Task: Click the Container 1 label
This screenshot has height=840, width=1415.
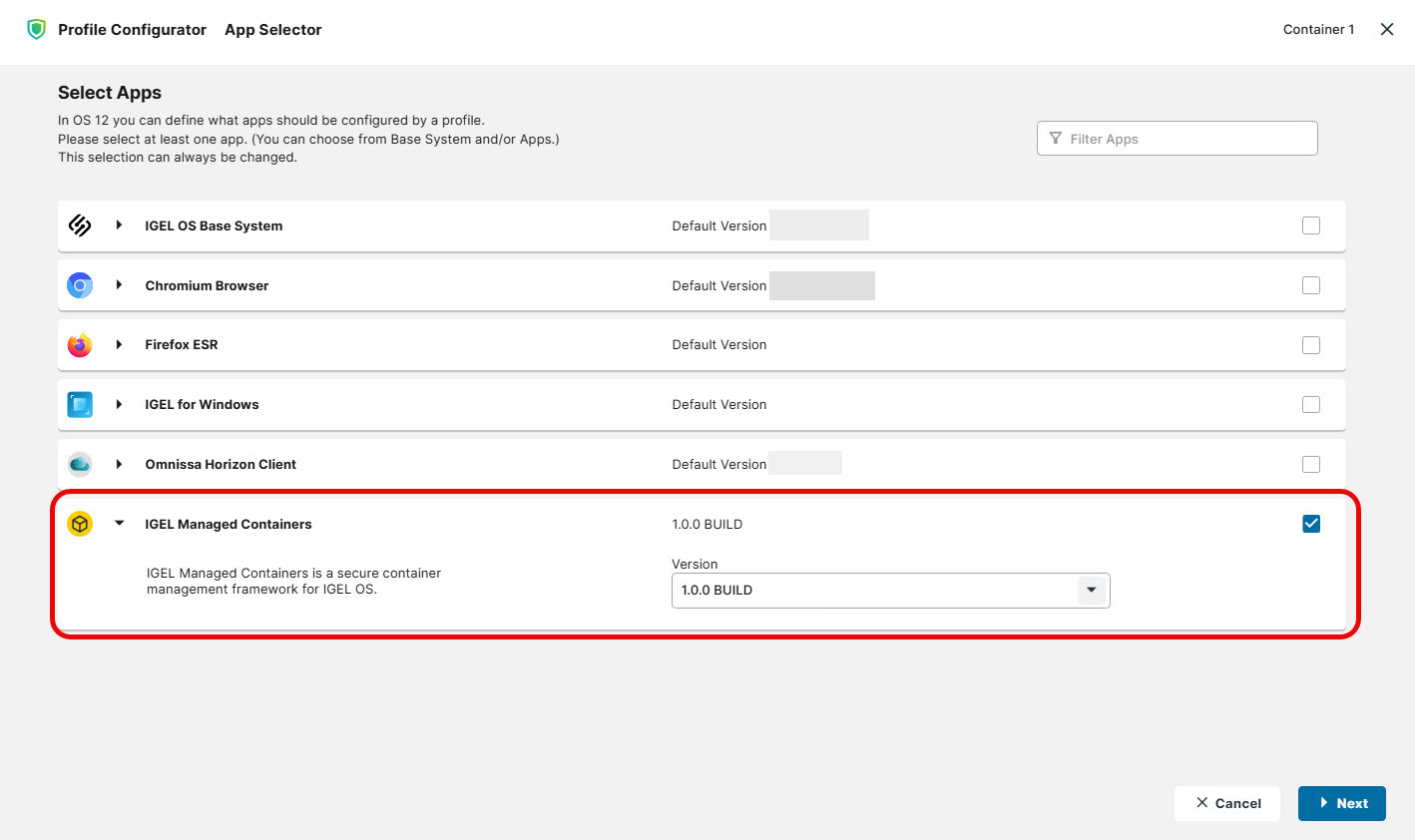Action: pos(1318,29)
